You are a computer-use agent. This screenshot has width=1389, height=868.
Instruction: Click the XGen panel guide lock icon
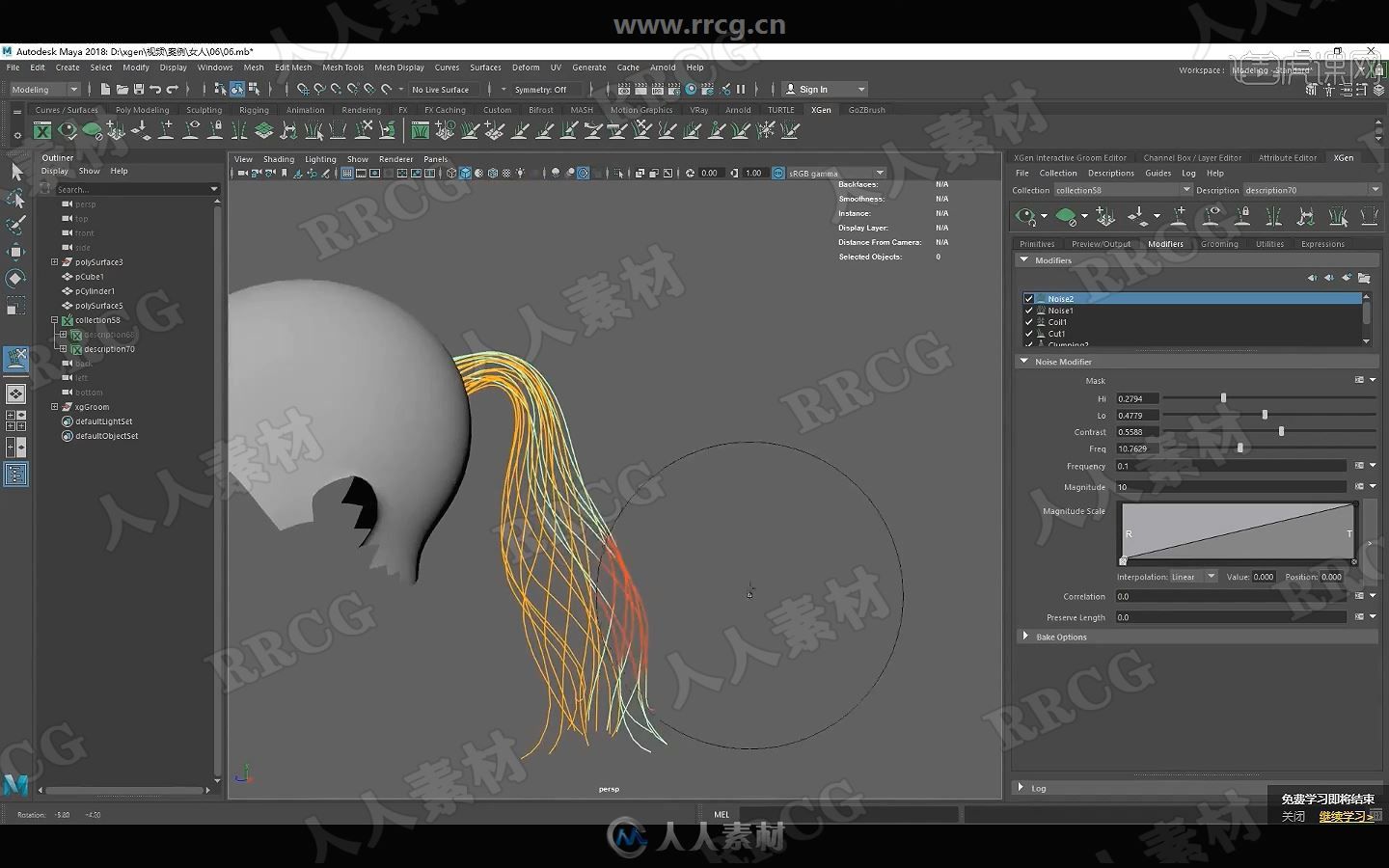point(1242,217)
